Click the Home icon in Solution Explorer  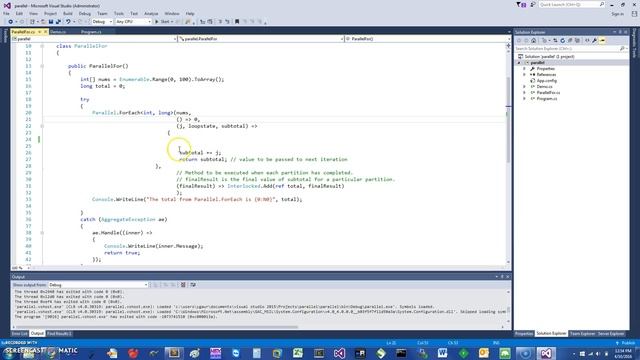533,40
